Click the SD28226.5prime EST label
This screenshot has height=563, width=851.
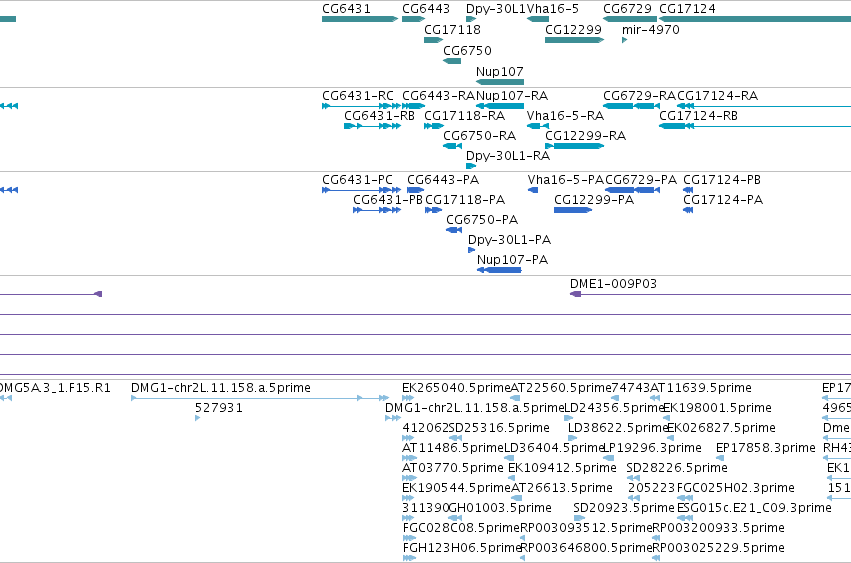coord(677,468)
